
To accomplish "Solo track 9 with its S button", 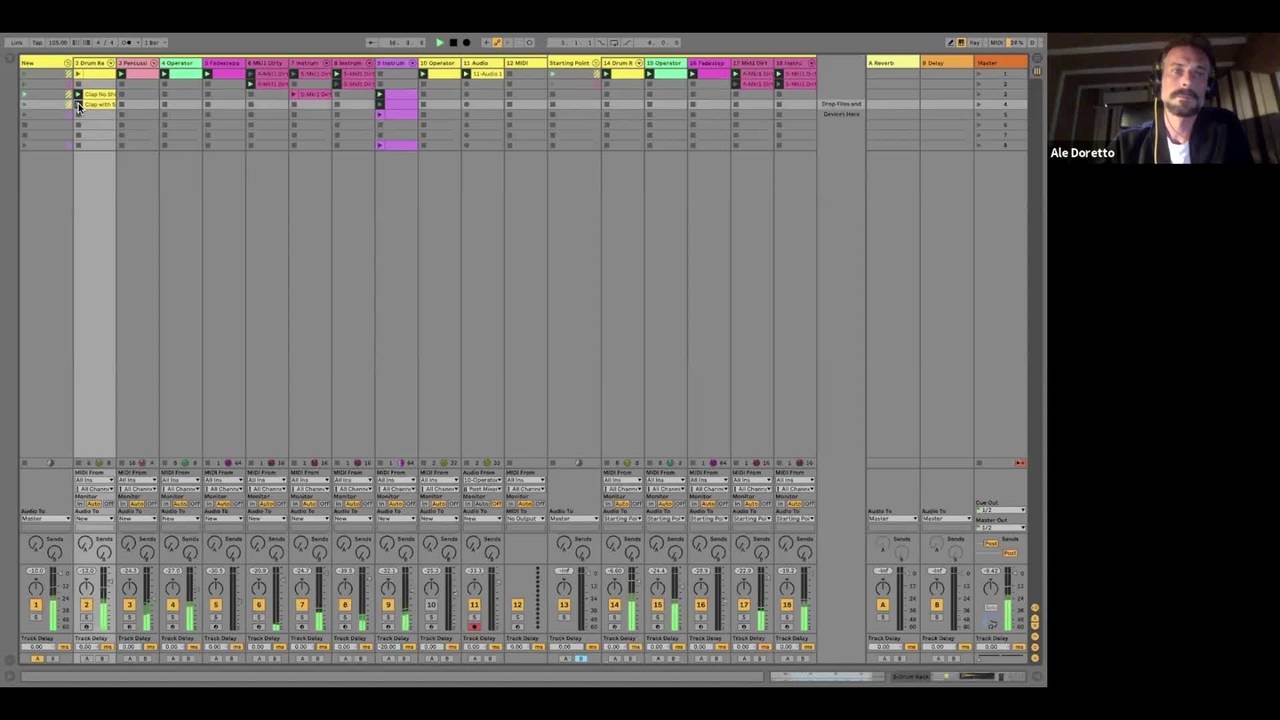I will click(388, 616).
